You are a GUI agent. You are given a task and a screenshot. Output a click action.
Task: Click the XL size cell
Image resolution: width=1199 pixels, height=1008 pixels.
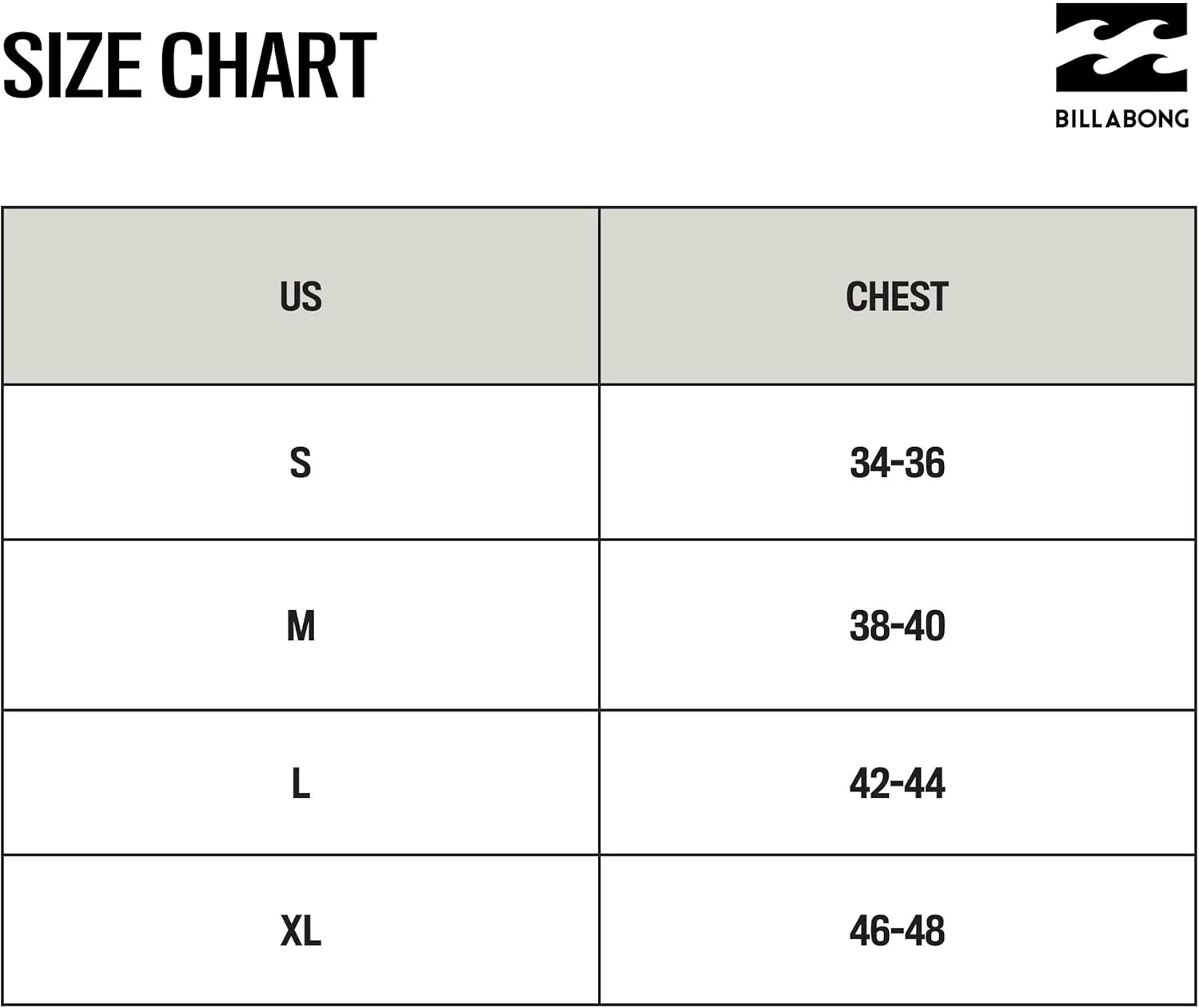click(x=301, y=930)
